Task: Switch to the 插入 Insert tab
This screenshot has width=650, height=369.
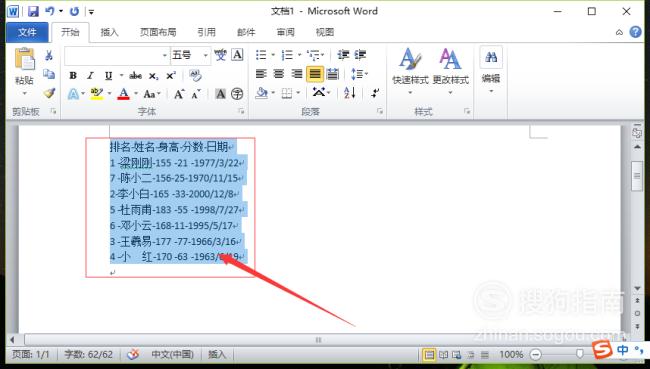Action: pos(109,32)
